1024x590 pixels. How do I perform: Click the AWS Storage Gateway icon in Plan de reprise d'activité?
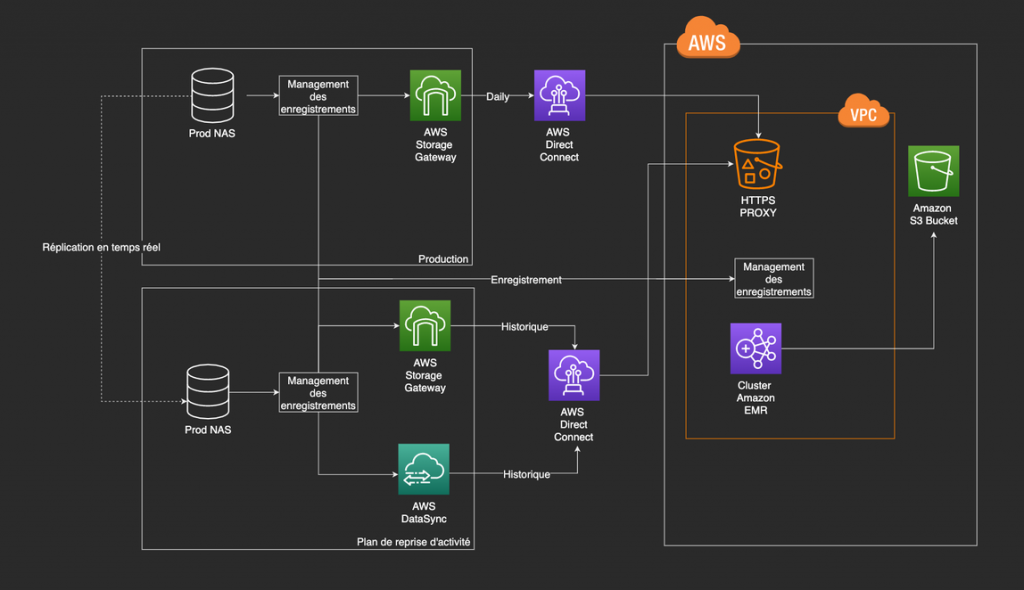tap(424, 325)
